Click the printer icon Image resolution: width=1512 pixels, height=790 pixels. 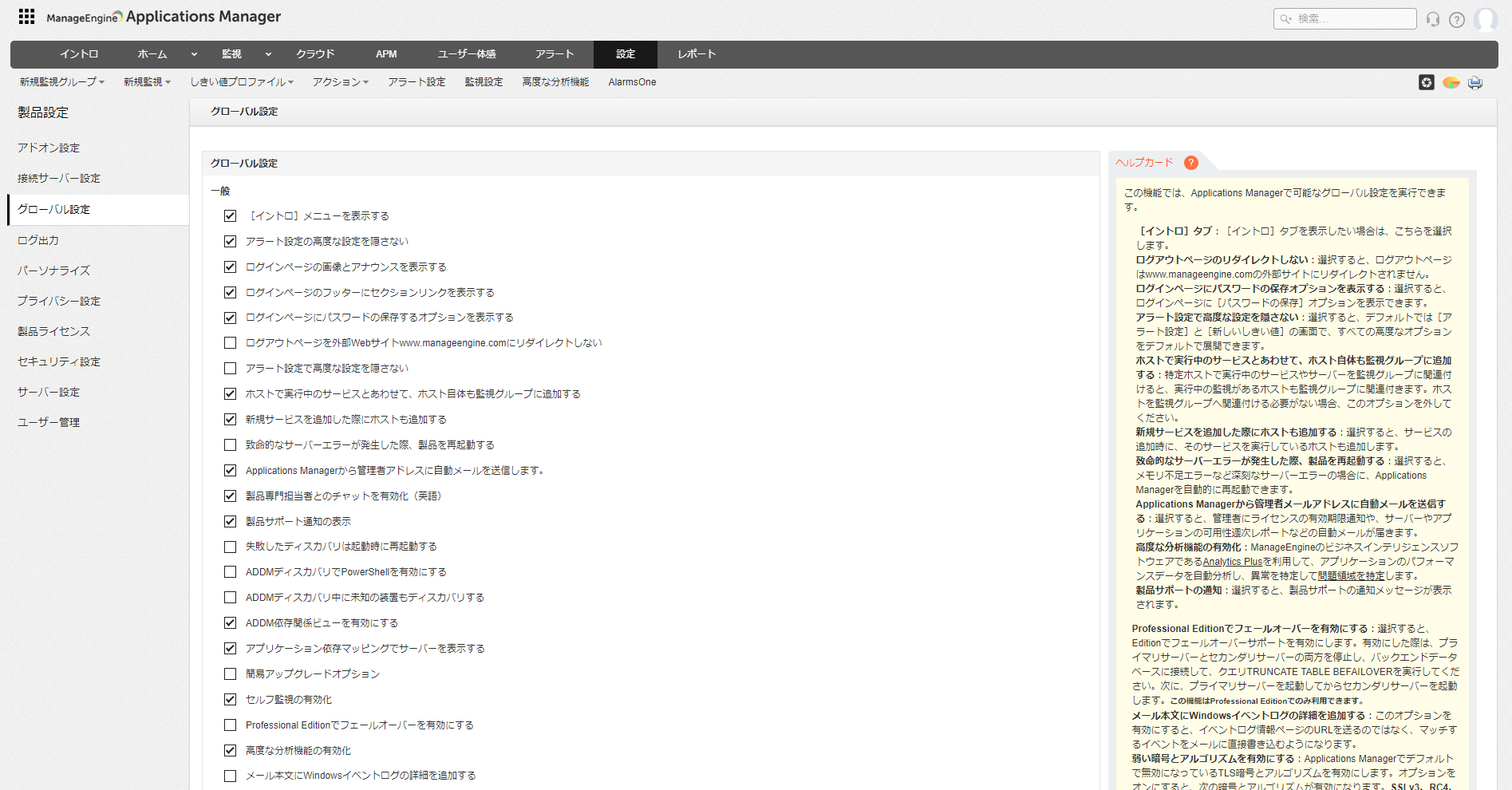click(x=1474, y=82)
